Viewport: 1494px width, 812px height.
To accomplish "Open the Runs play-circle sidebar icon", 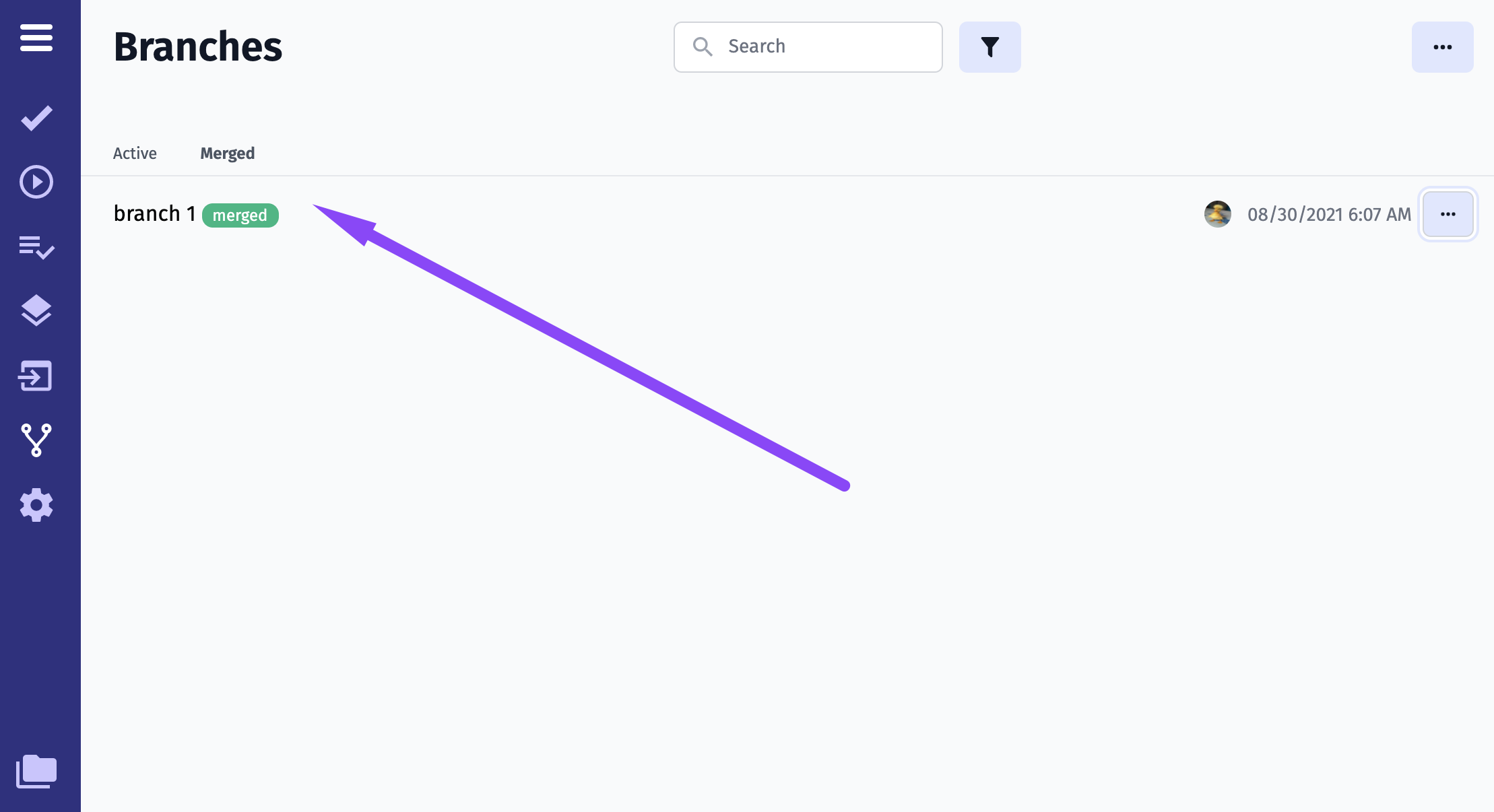I will point(36,182).
